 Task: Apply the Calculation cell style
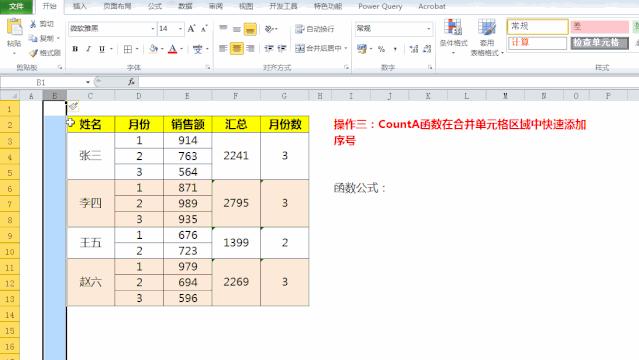point(538,42)
